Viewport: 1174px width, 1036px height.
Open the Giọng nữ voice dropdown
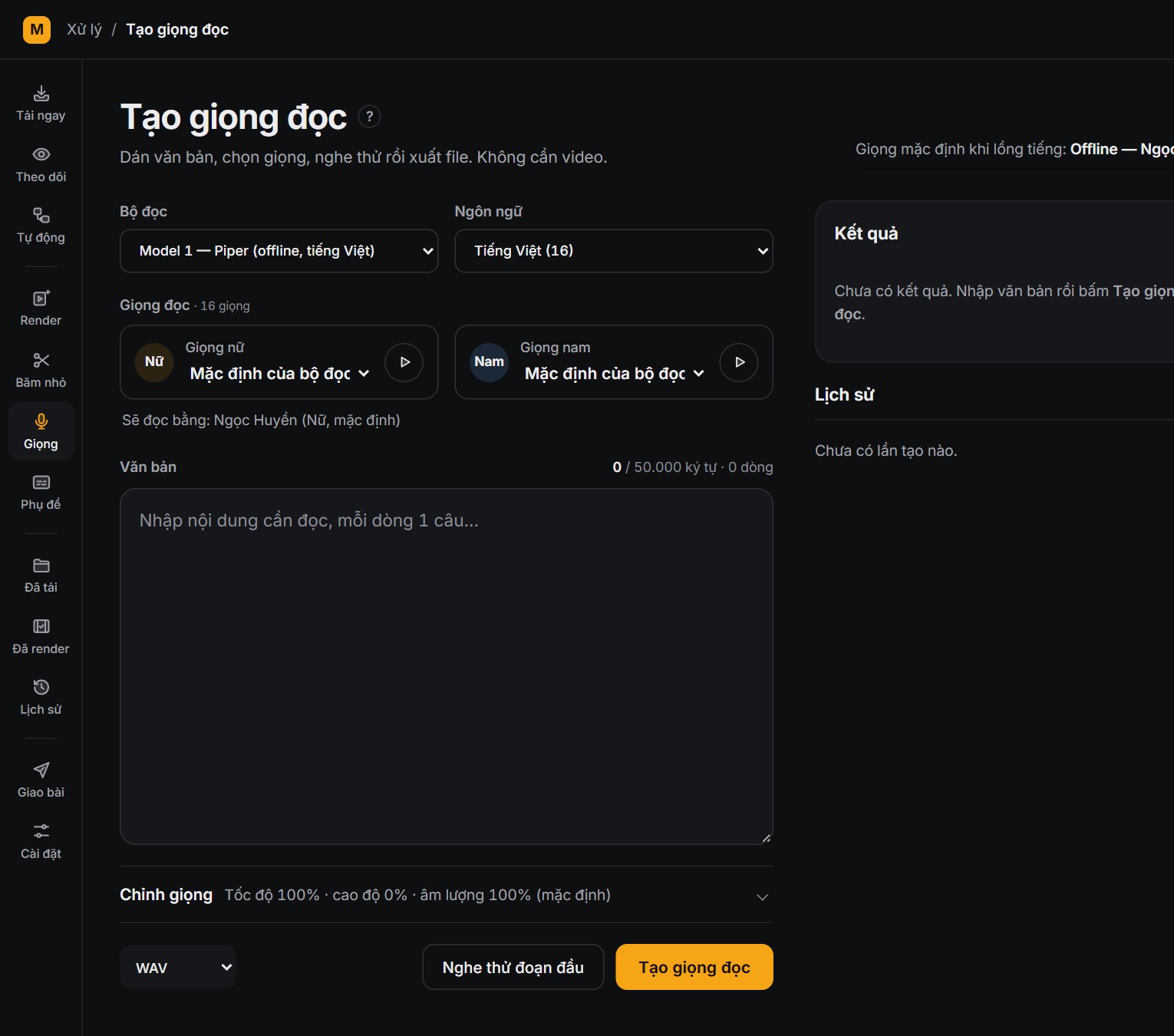pos(280,374)
